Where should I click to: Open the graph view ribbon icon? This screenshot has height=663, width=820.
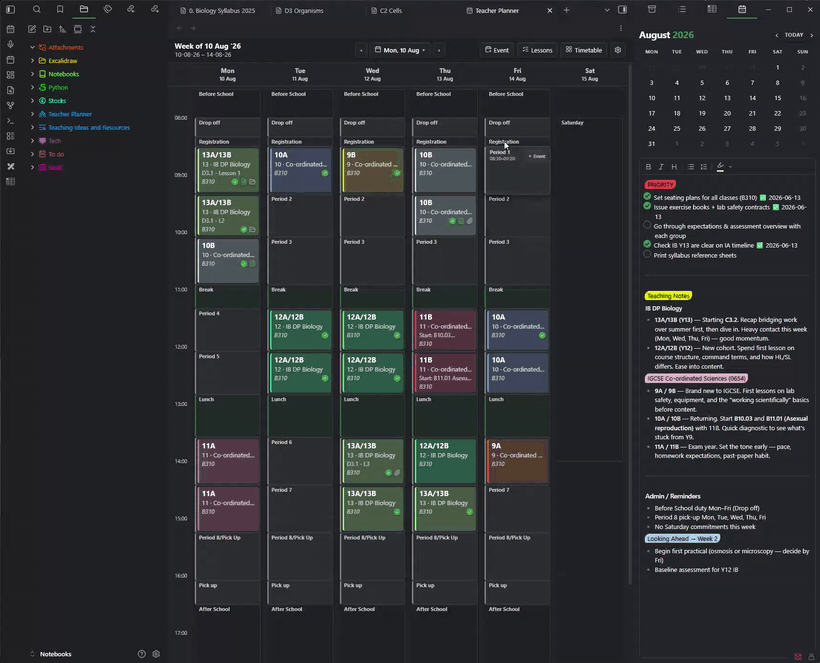[x=10, y=105]
